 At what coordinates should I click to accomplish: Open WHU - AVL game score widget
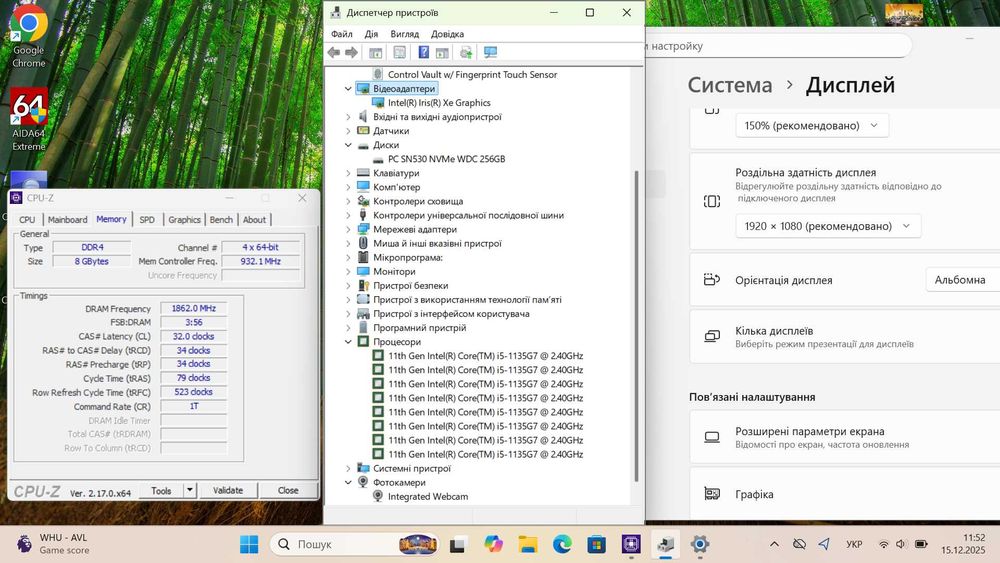tap(52, 544)
